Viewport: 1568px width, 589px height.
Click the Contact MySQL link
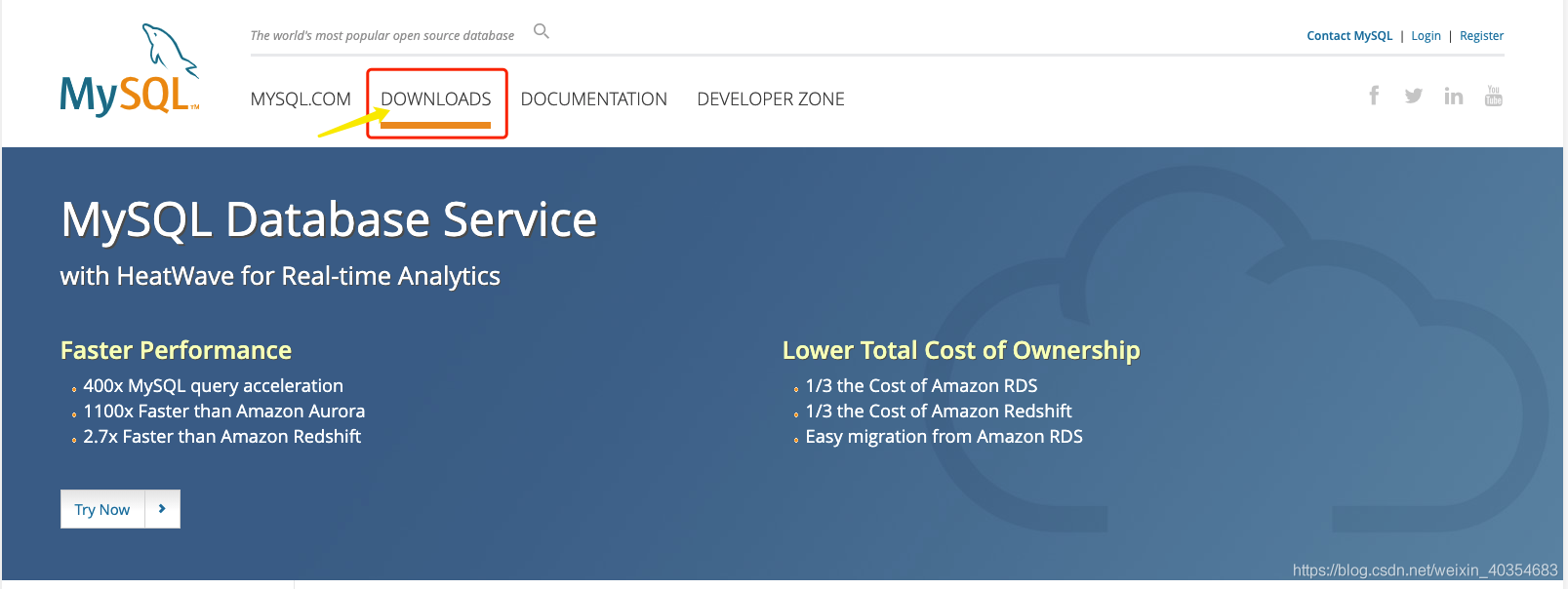[x=1349, y=36]
